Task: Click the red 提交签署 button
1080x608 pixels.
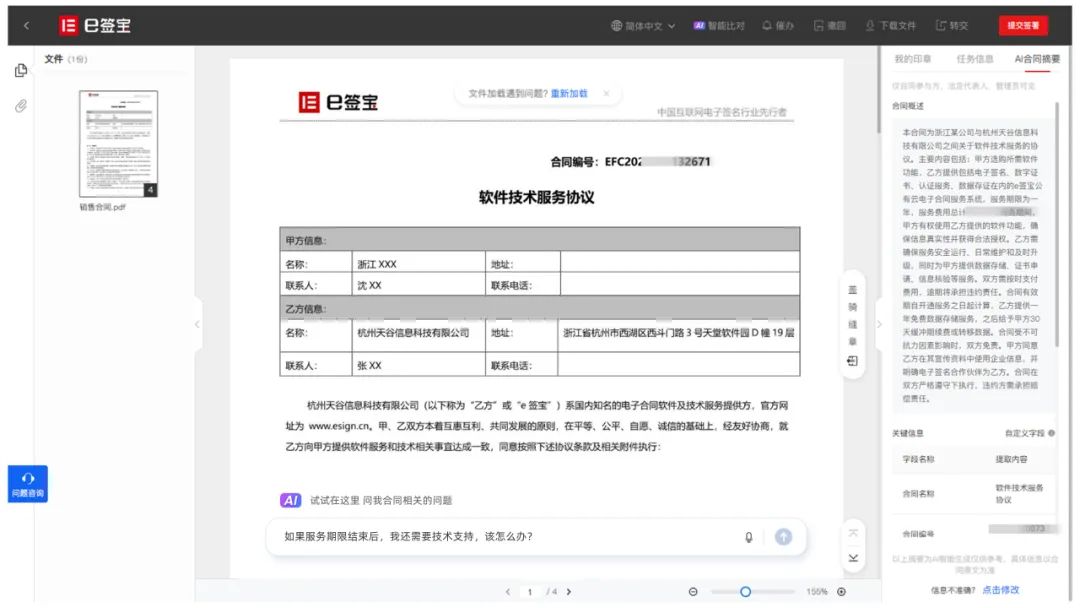Action: [x=1022, y=26]
